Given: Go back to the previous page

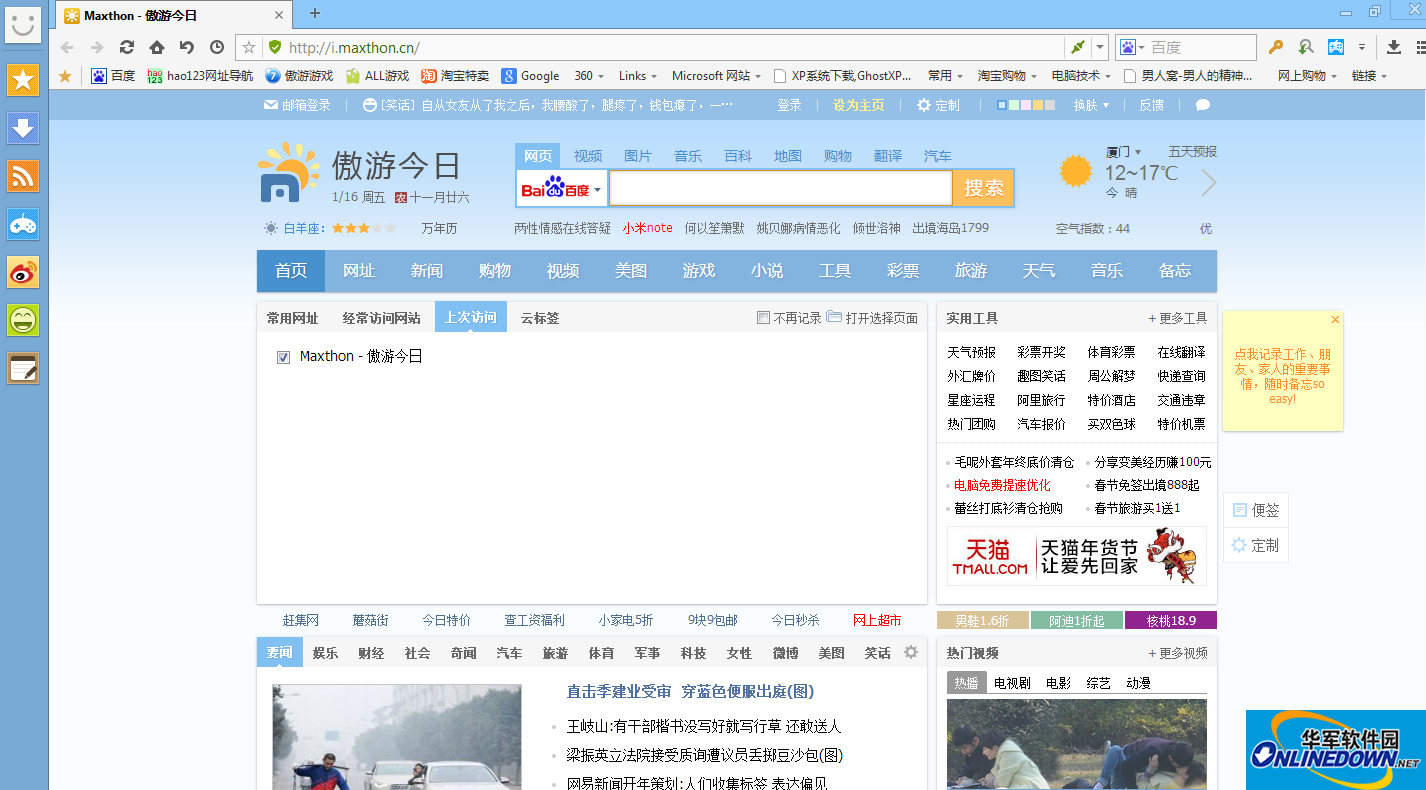Looking at the screenshot, I should click(x=67, y=47).
